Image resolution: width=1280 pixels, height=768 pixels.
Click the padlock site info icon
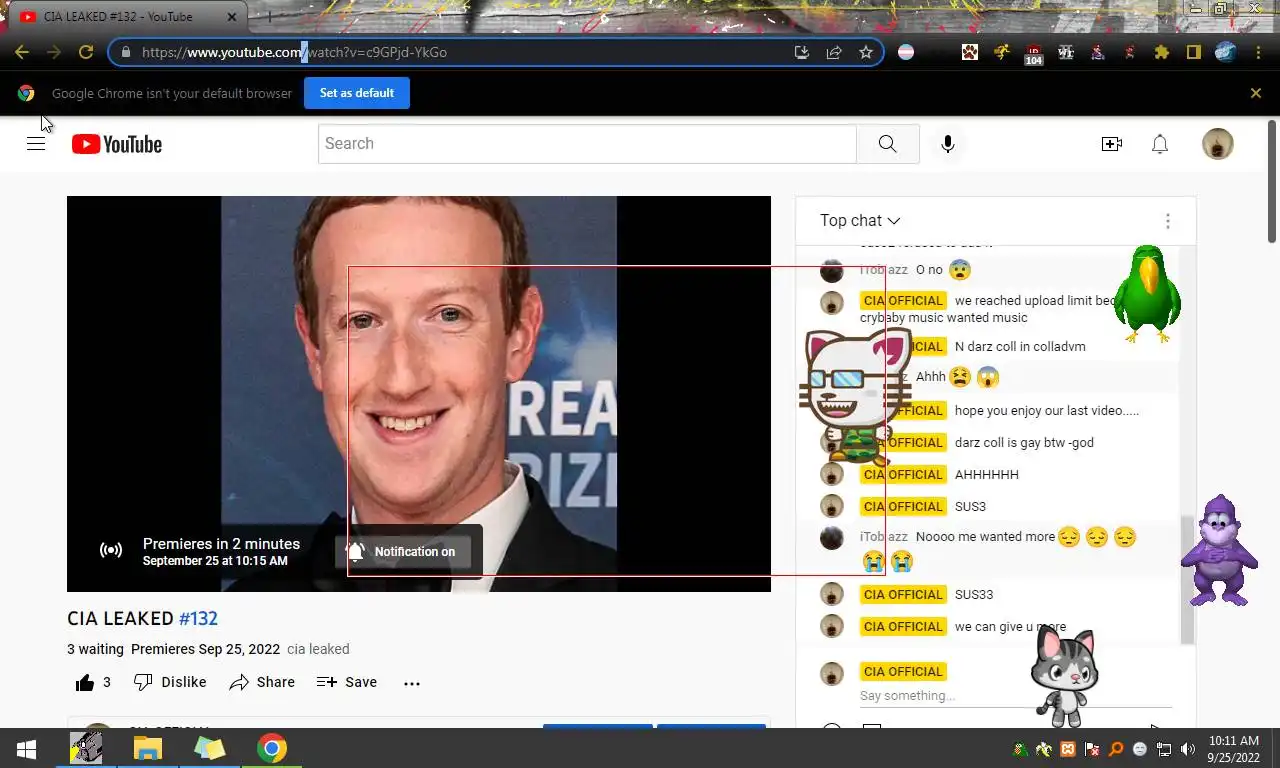126,52
